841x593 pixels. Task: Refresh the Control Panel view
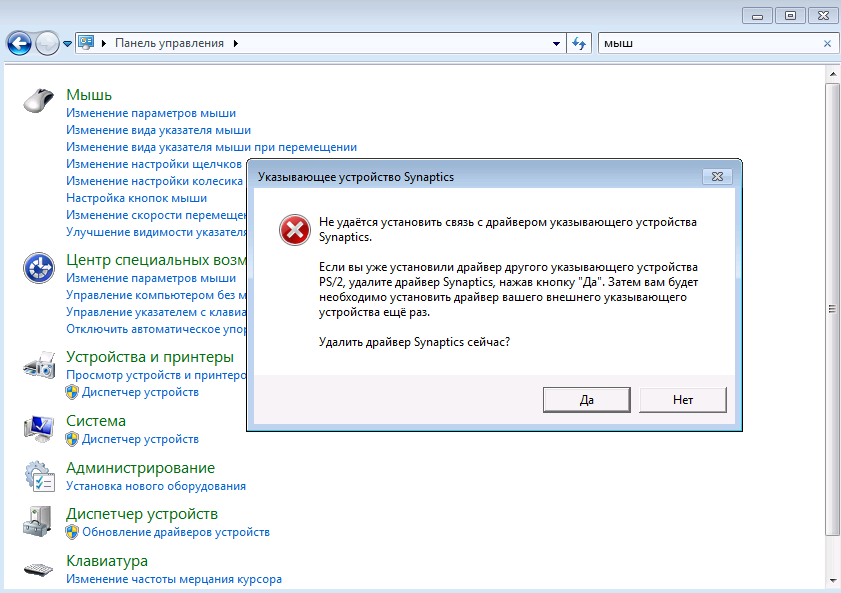tap(579, 43)
